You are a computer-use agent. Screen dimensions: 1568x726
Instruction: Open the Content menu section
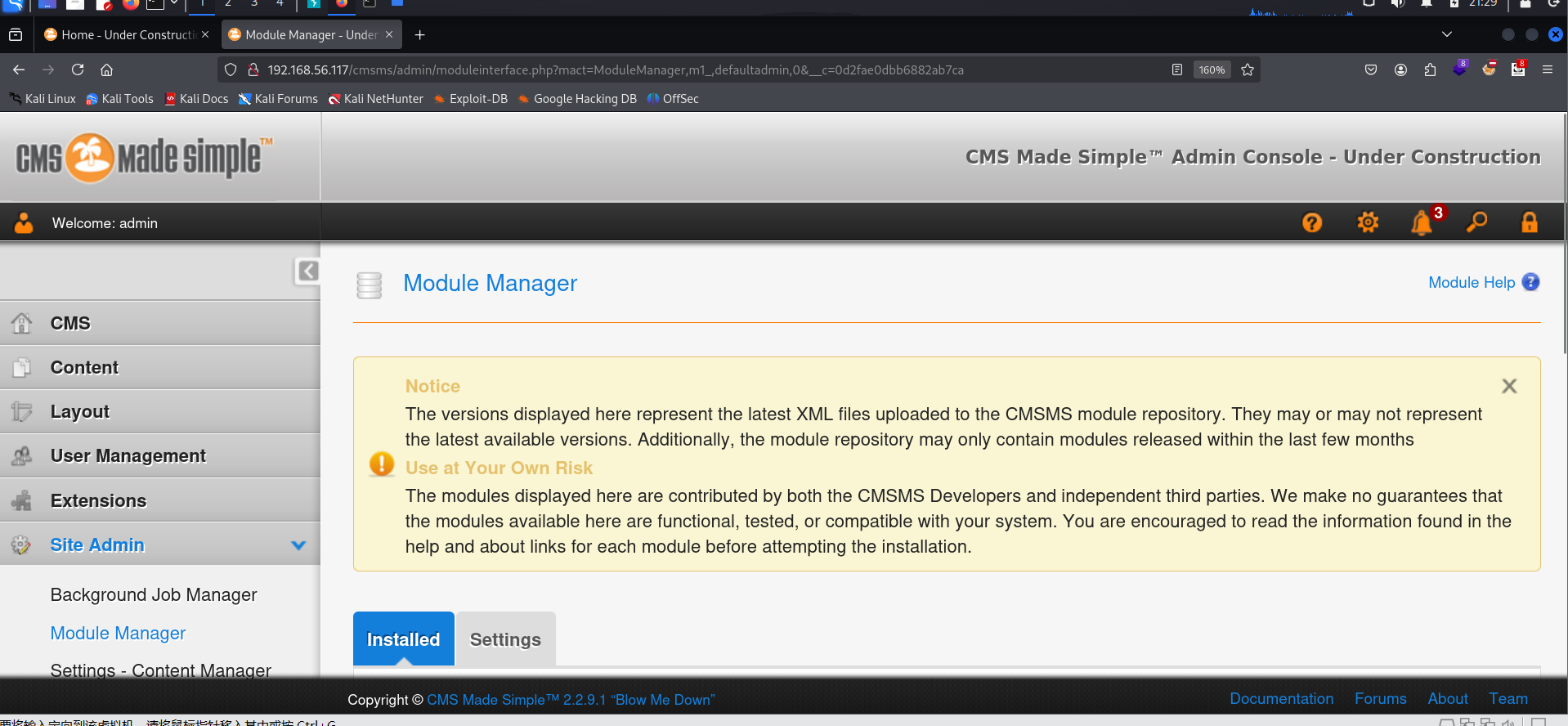pyautogui.click(x=160, y=367)
